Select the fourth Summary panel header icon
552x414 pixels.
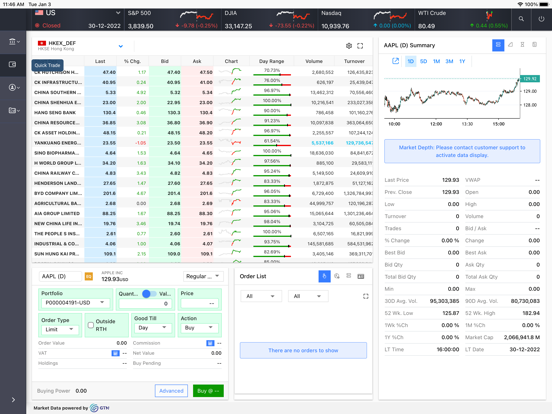point(534,45)
